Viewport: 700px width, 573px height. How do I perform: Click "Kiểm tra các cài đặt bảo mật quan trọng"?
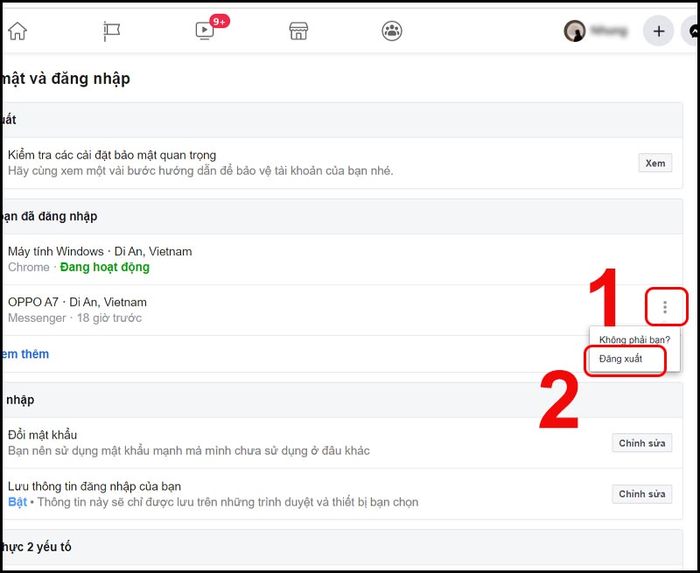pos(112,155)
